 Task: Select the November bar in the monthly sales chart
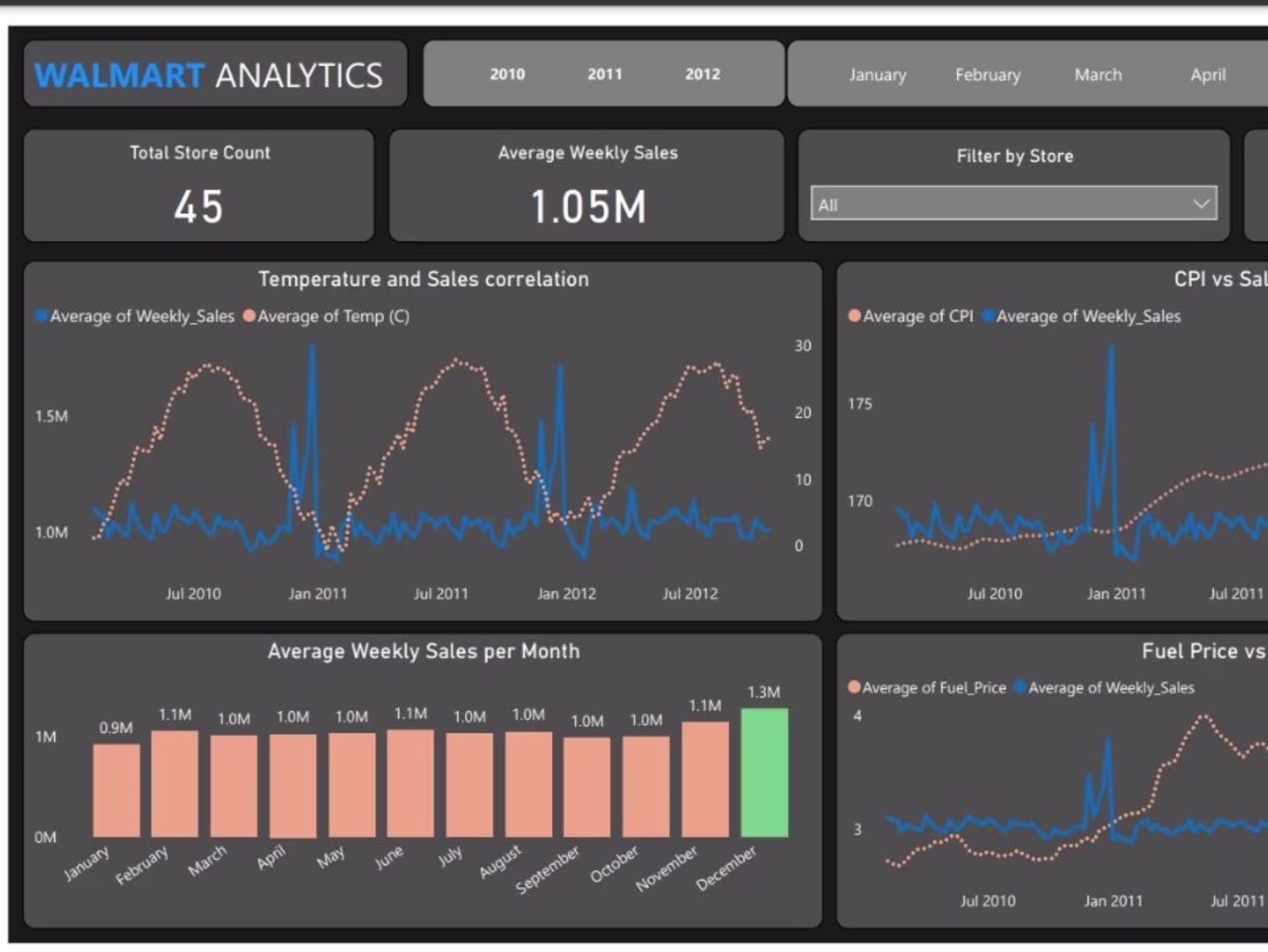[705, 779]
